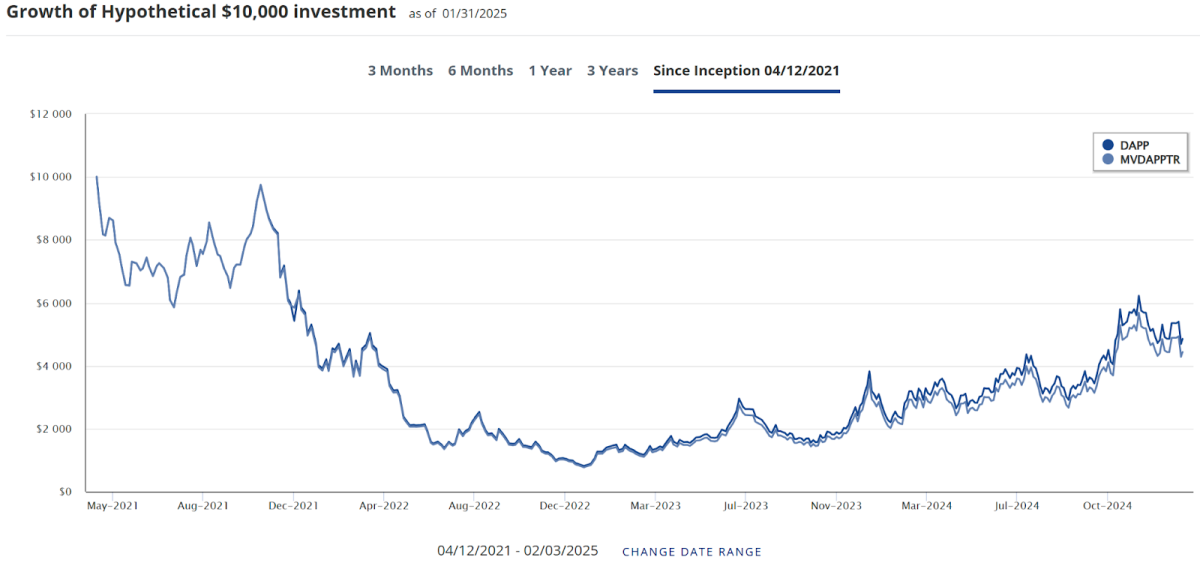Screen dimensions: 1200x566
Task: Click the light blue MVDAPPTR legend dot
Action: pos(1107,159)
